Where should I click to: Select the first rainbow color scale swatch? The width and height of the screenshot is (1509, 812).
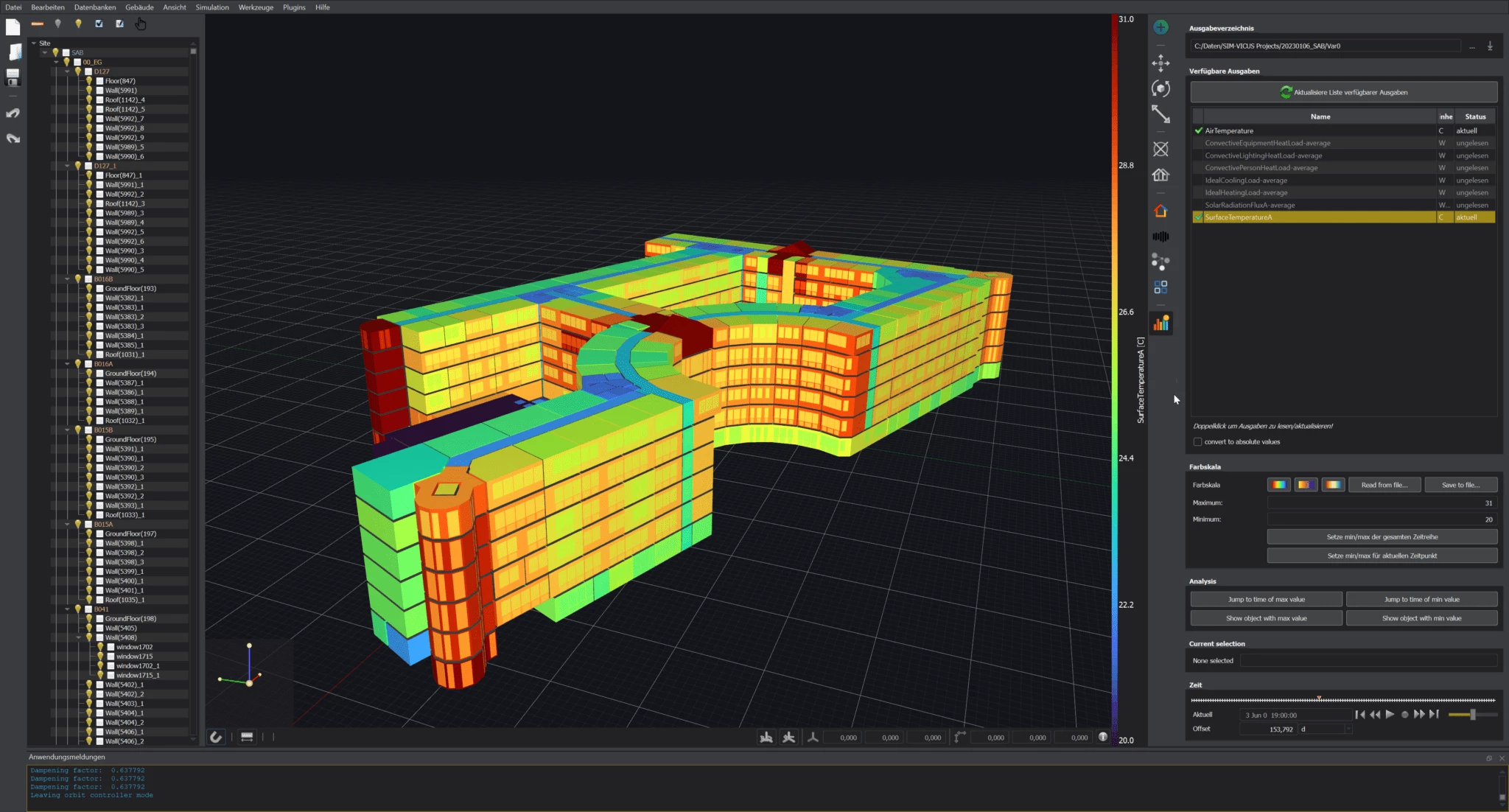pos(1278,485)
